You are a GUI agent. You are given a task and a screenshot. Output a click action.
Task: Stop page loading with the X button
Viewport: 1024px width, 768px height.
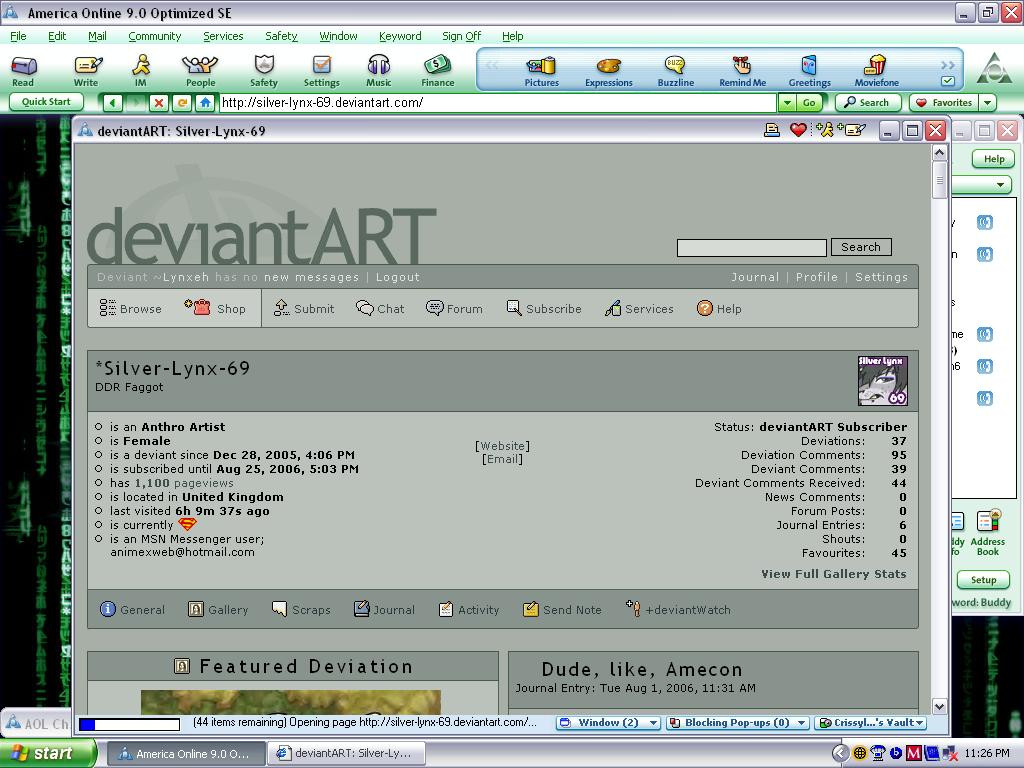coord(158,103)
